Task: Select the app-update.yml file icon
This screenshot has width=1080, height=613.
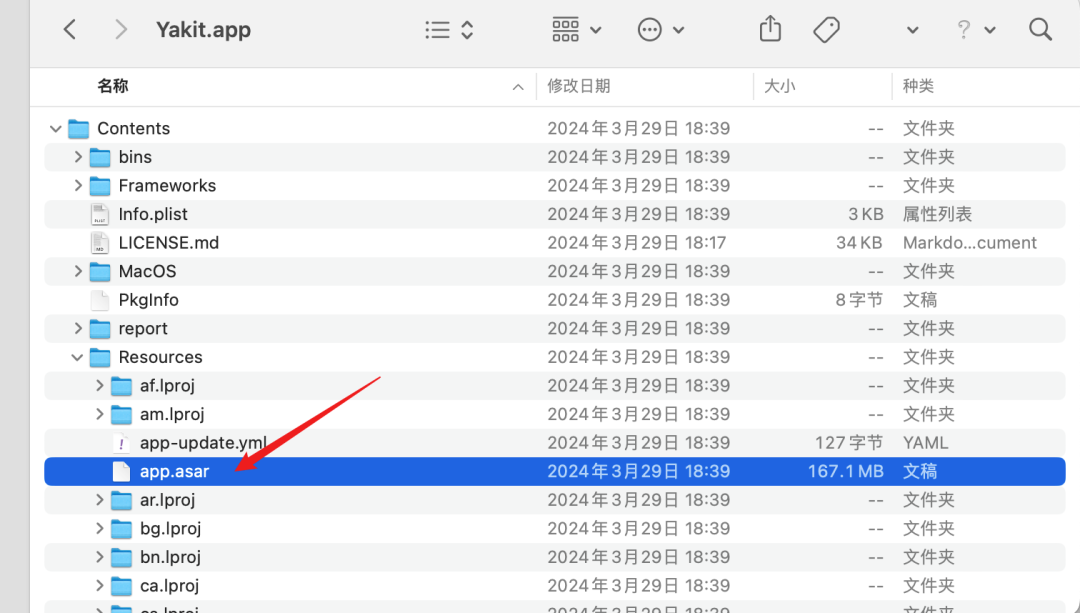Action: pyautogui.click(x=121, y=443)
